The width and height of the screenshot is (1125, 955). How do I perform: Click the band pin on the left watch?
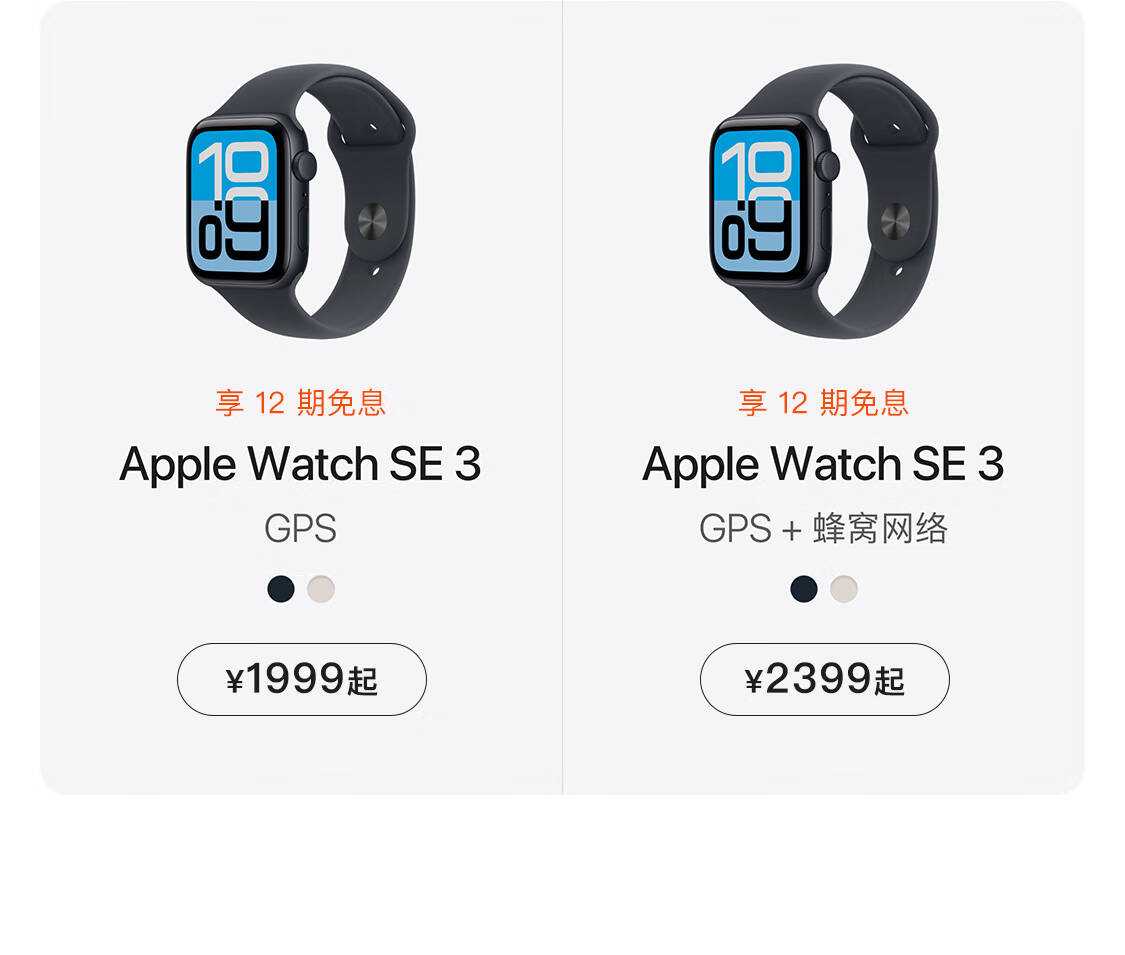coord(372,220)
